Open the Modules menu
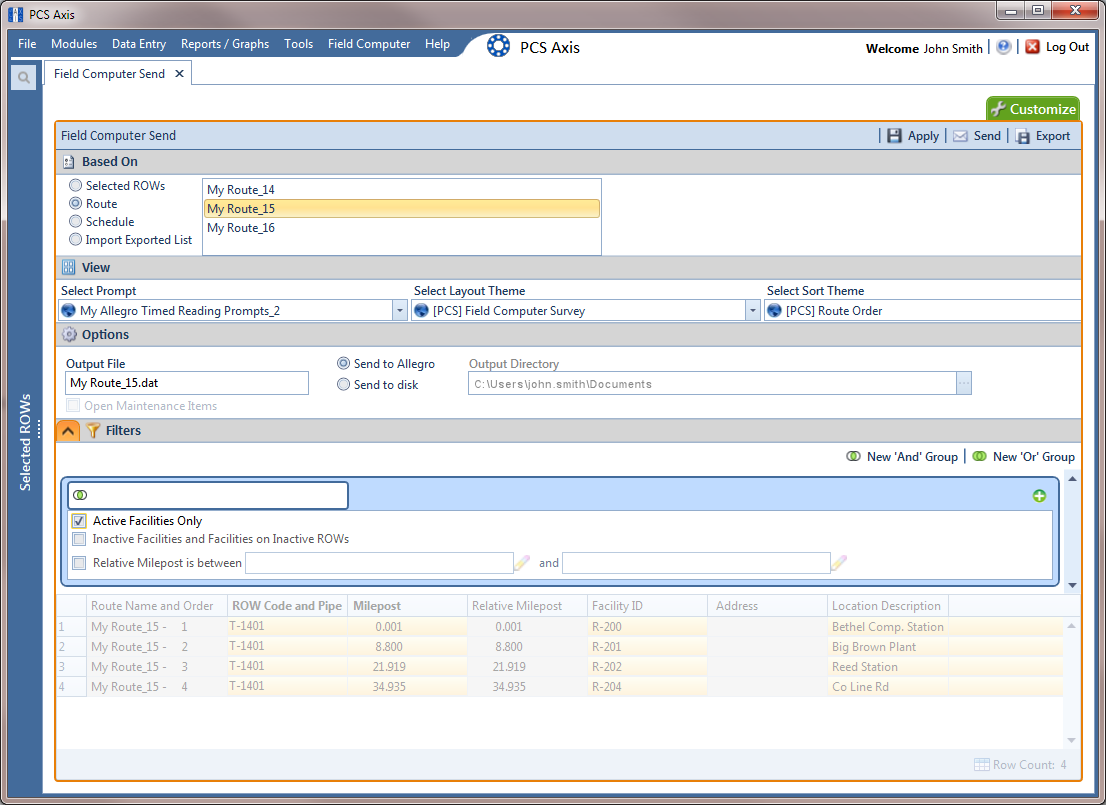This screenshot has height=805, width=1106. 74,44
